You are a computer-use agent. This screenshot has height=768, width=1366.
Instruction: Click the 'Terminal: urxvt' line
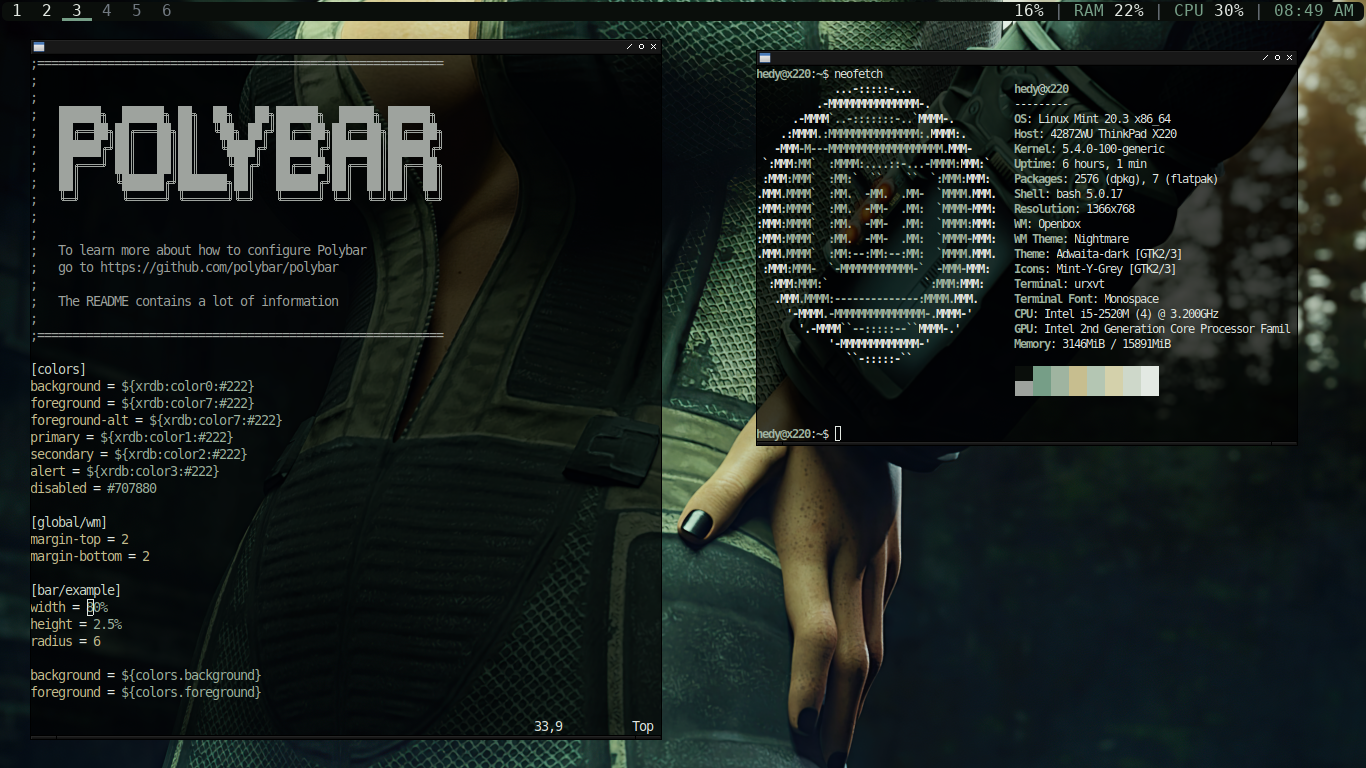pyautogui.click(x=1059, y=284)
